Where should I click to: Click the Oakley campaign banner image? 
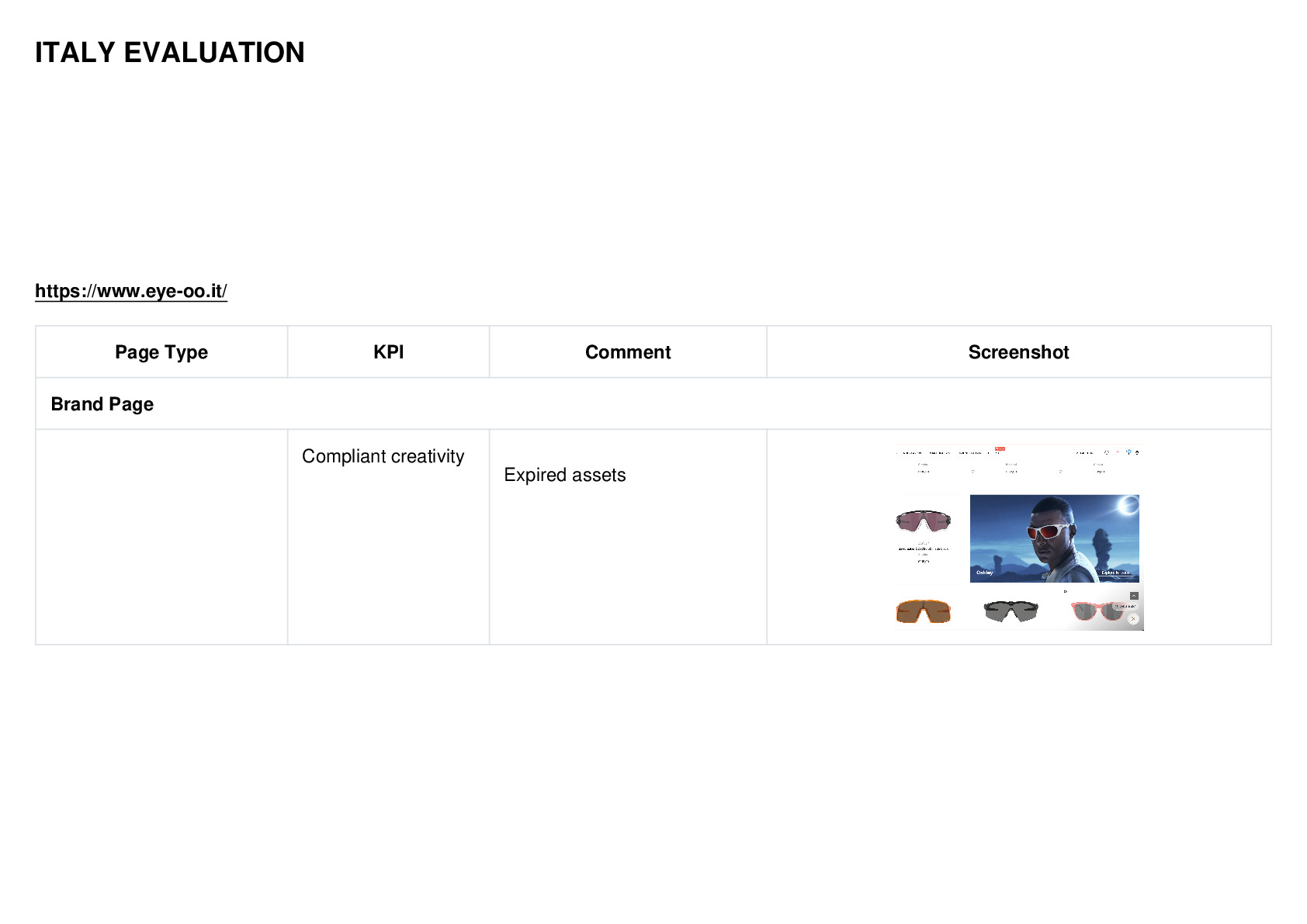[1055, 538]
